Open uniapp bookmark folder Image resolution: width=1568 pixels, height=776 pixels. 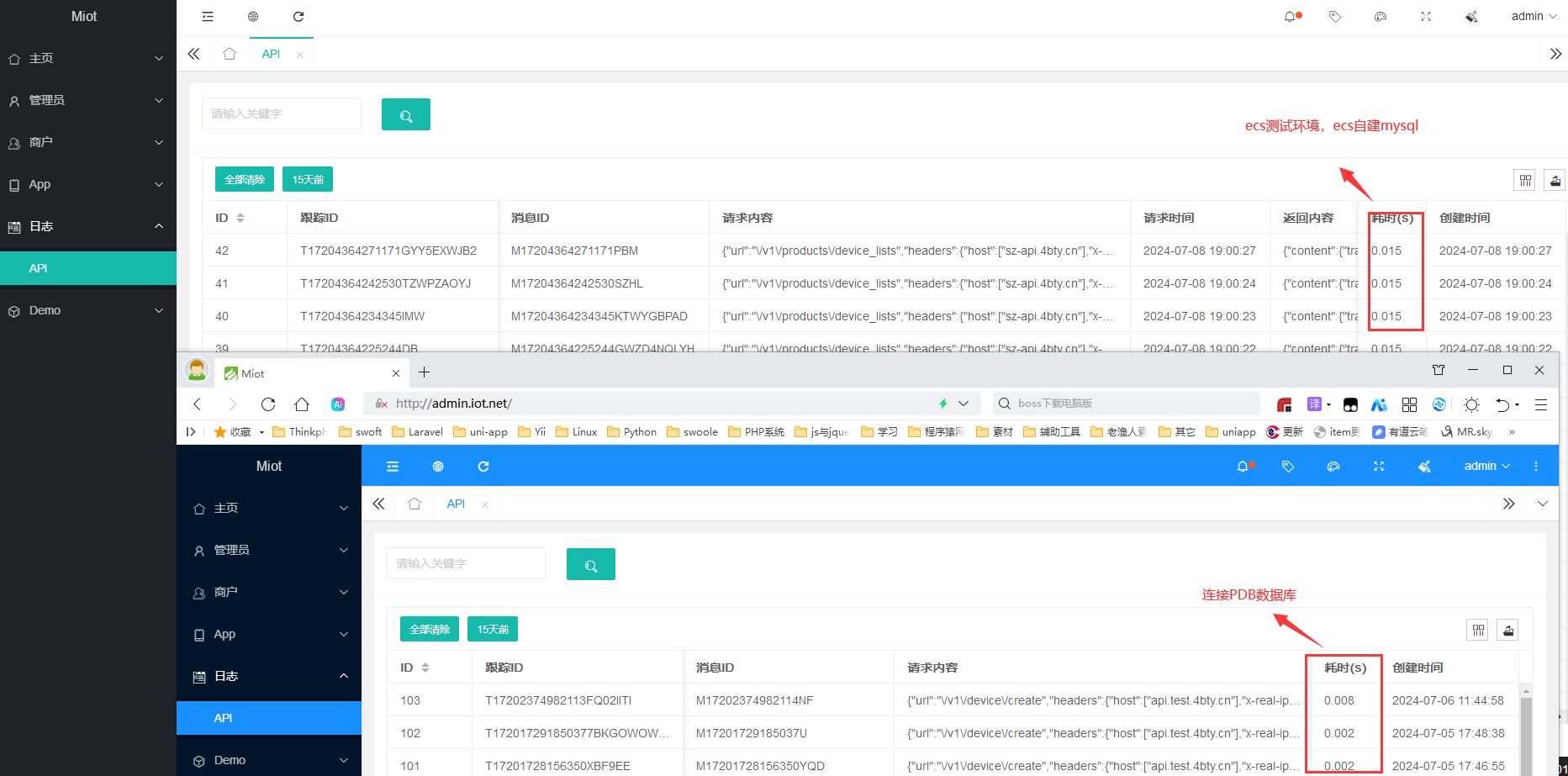click(x=1231, y=432)
